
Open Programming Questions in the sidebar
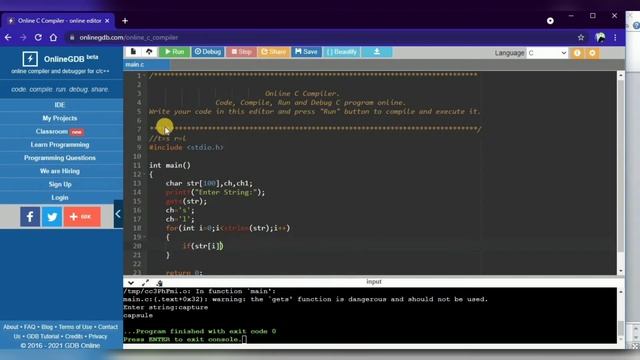coord(60,158)
